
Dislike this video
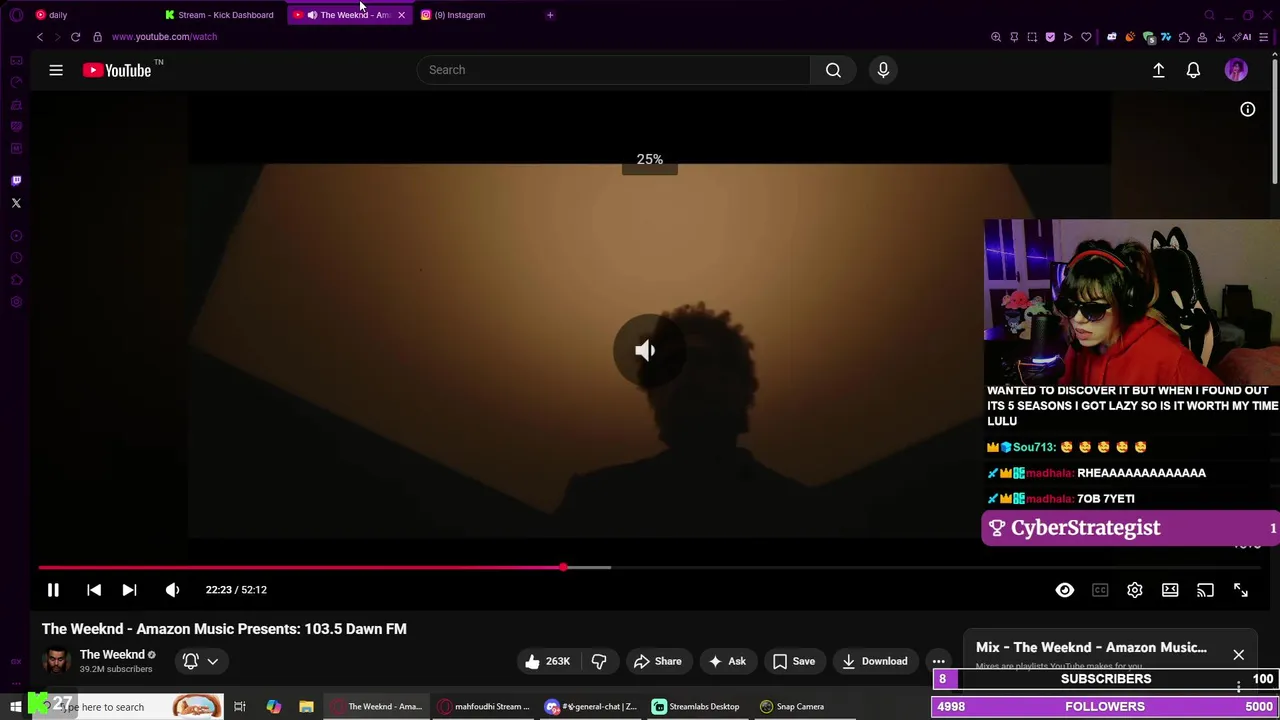pyautogui.click(x=599, y=661)
